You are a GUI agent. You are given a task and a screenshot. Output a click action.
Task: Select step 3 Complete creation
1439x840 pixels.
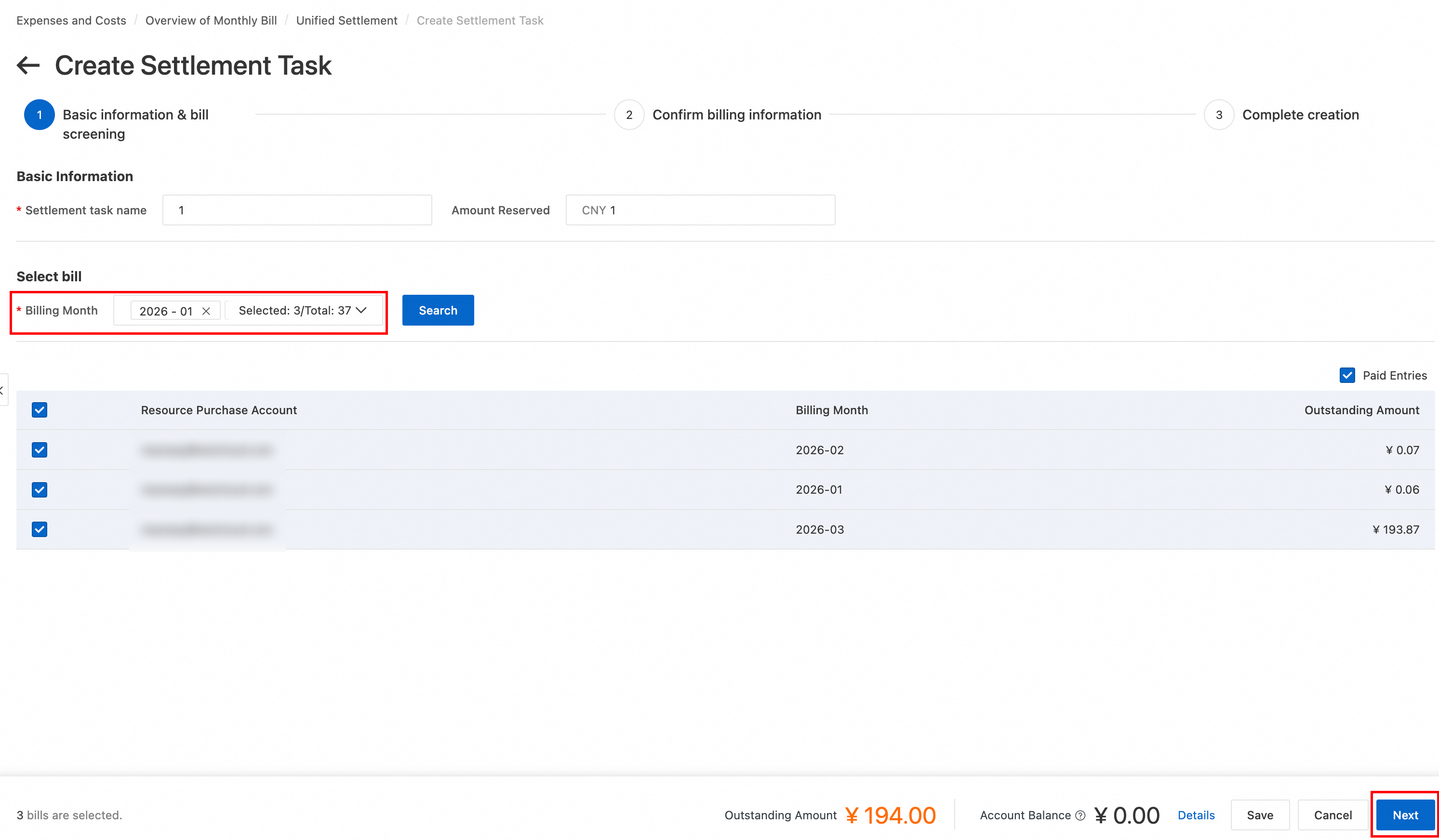pos(1281,115)
